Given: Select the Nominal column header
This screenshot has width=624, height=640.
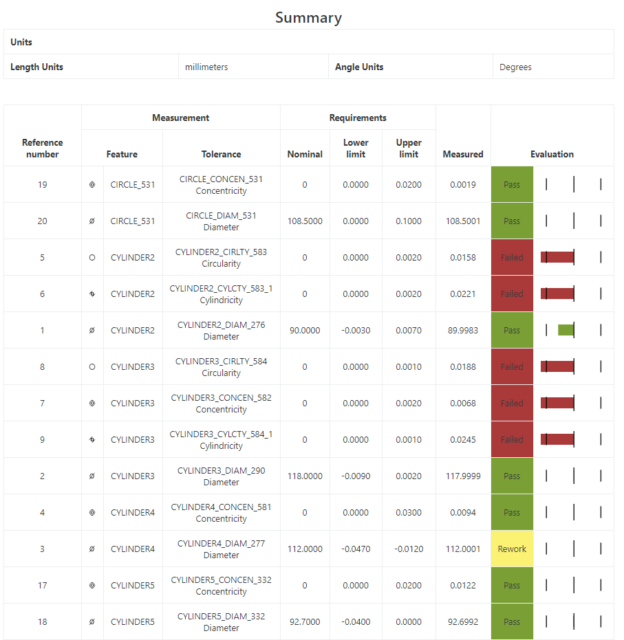Looking at the screenshot, I should point(305,154).
